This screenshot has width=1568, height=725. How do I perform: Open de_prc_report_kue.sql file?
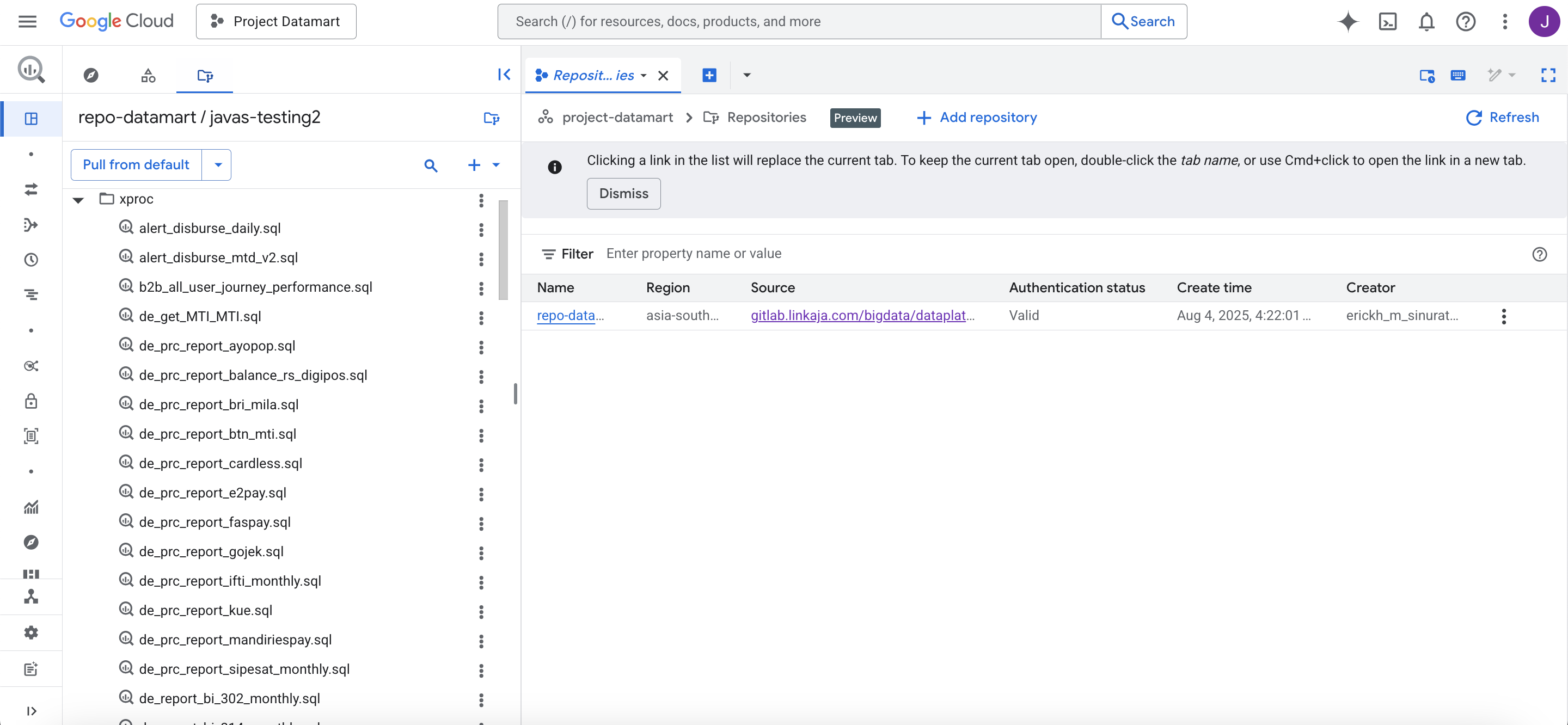[x=205, y=610]
